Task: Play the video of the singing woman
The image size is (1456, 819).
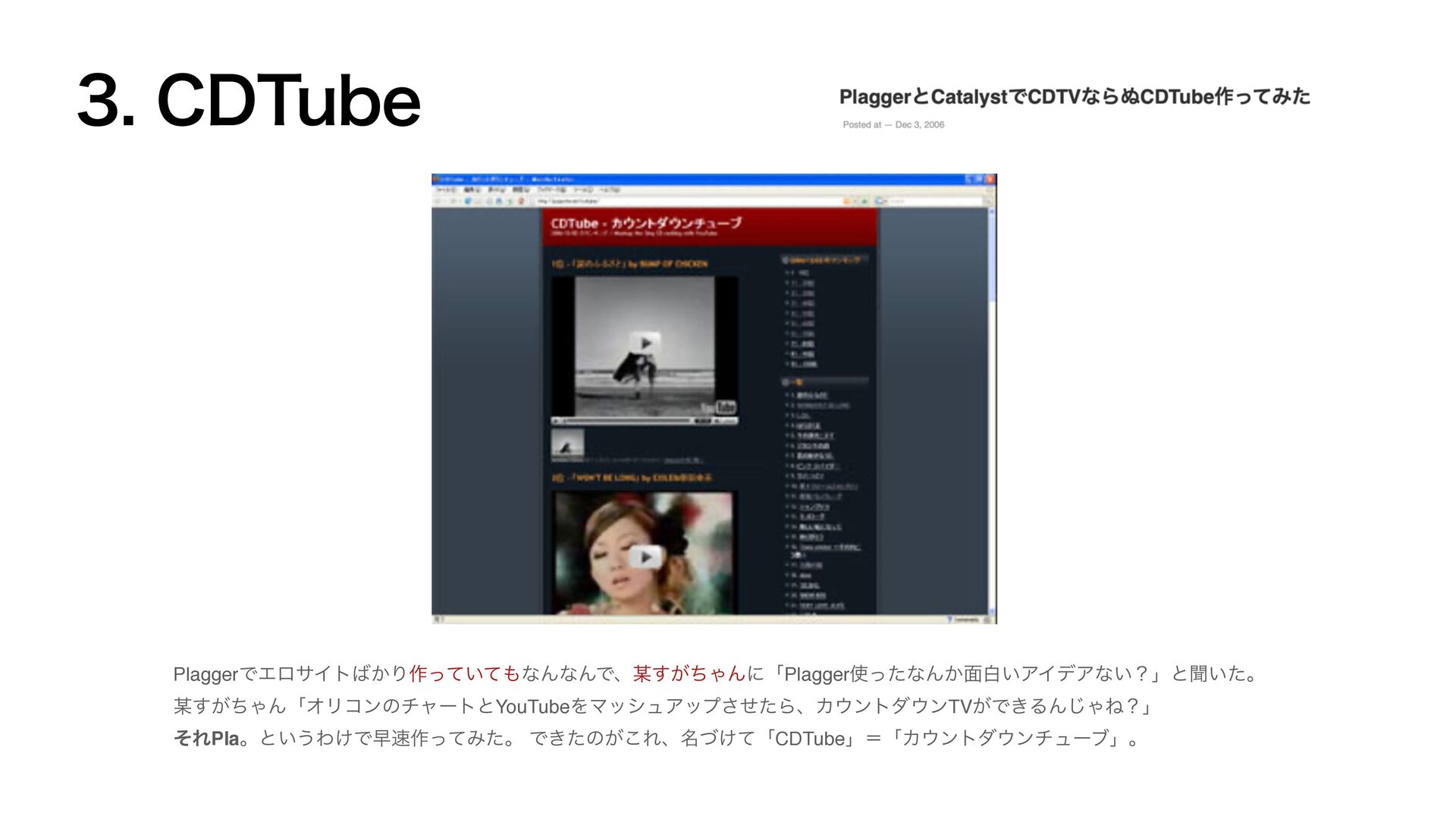Action: [x=645, y=557]
